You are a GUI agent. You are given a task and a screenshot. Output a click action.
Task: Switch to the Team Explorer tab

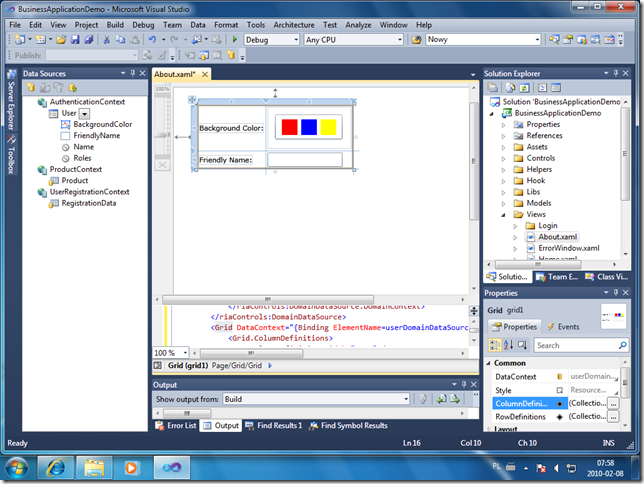(x=557, y=277)
